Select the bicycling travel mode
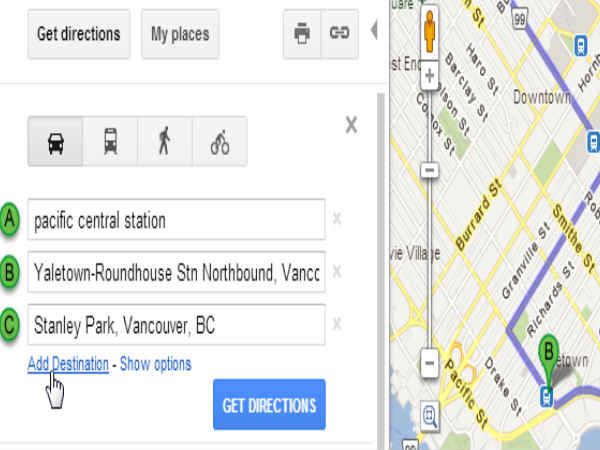 220,141
